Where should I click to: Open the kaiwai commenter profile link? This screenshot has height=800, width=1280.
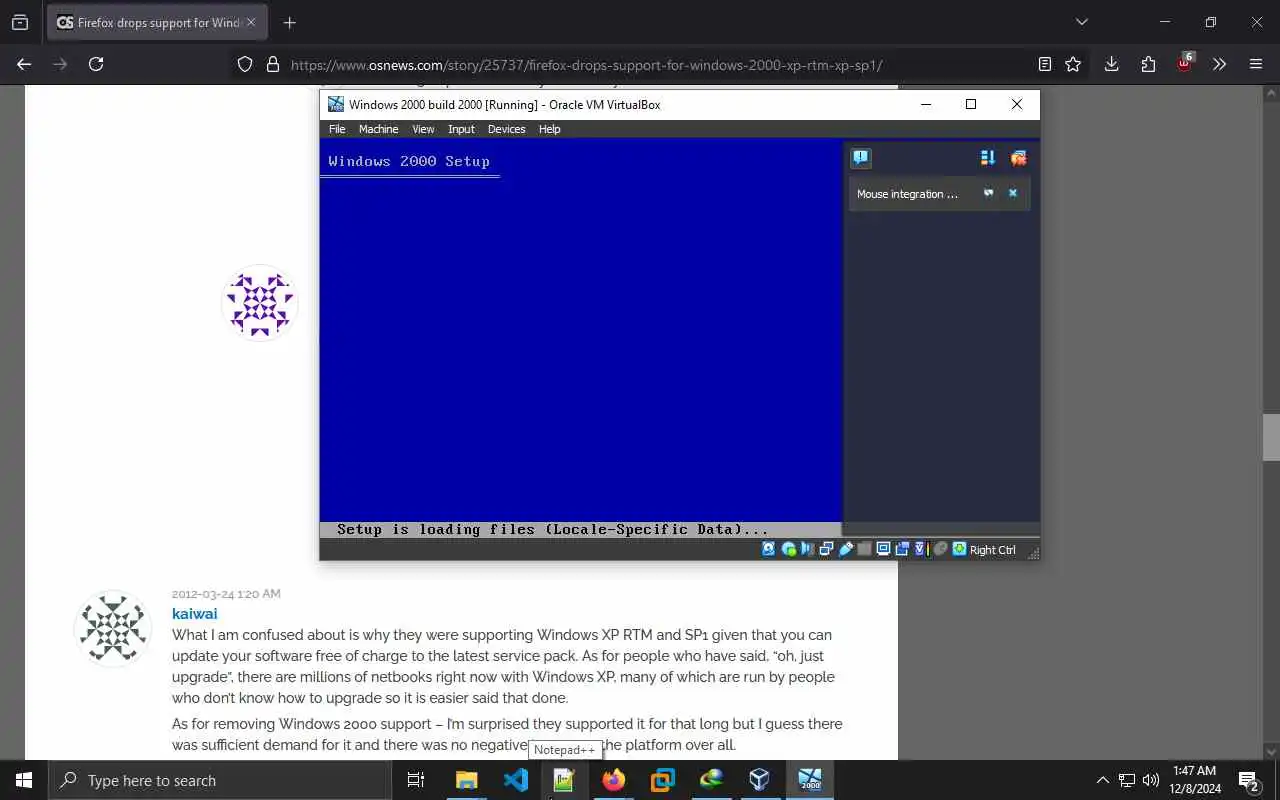click(x=194, y=613)
